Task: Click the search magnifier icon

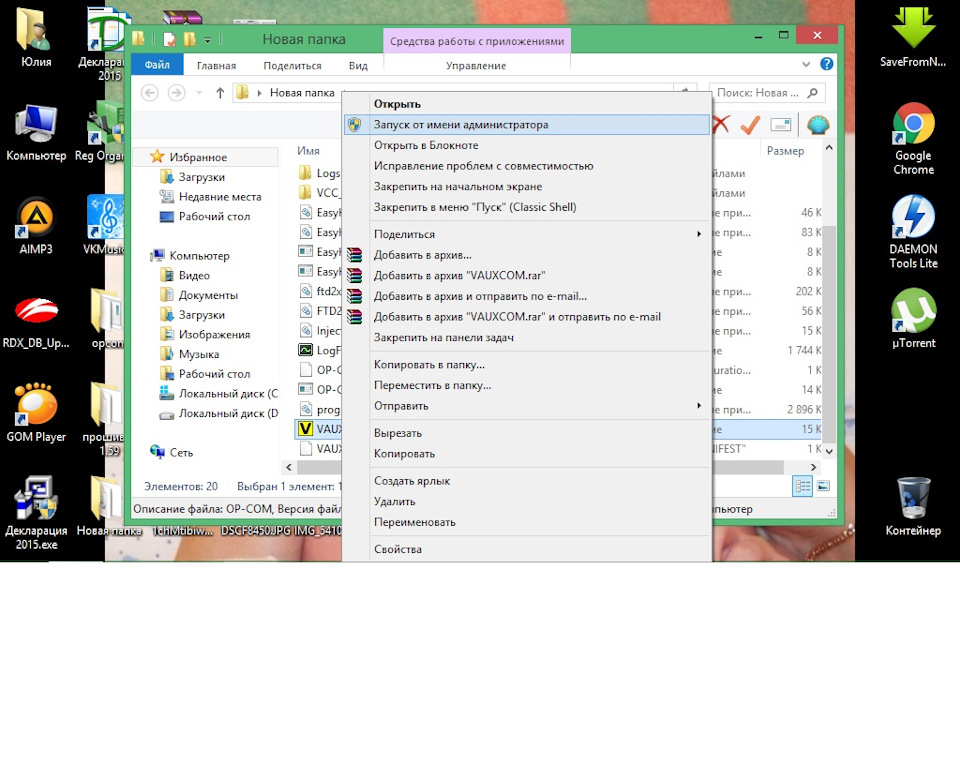Action: [x=812, y=93]
